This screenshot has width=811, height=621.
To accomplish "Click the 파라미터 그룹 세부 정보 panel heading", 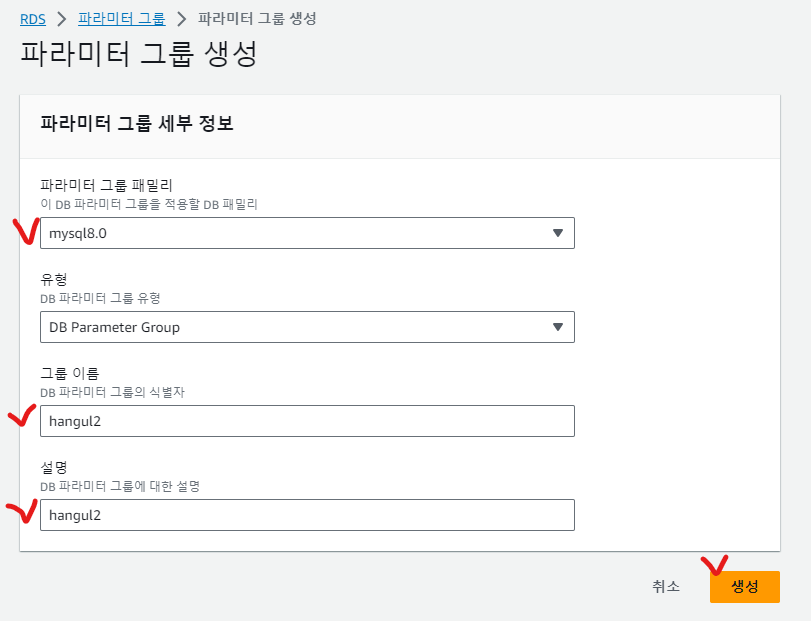I will tap(136, 124).
